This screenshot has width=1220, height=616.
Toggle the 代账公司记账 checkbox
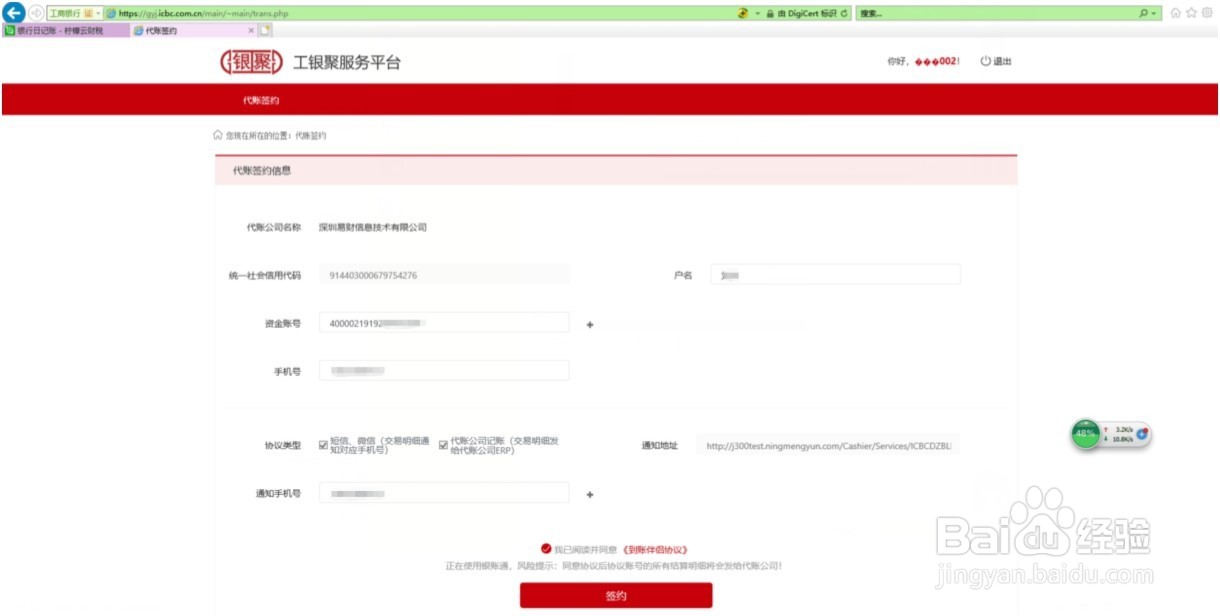(443, 446)
